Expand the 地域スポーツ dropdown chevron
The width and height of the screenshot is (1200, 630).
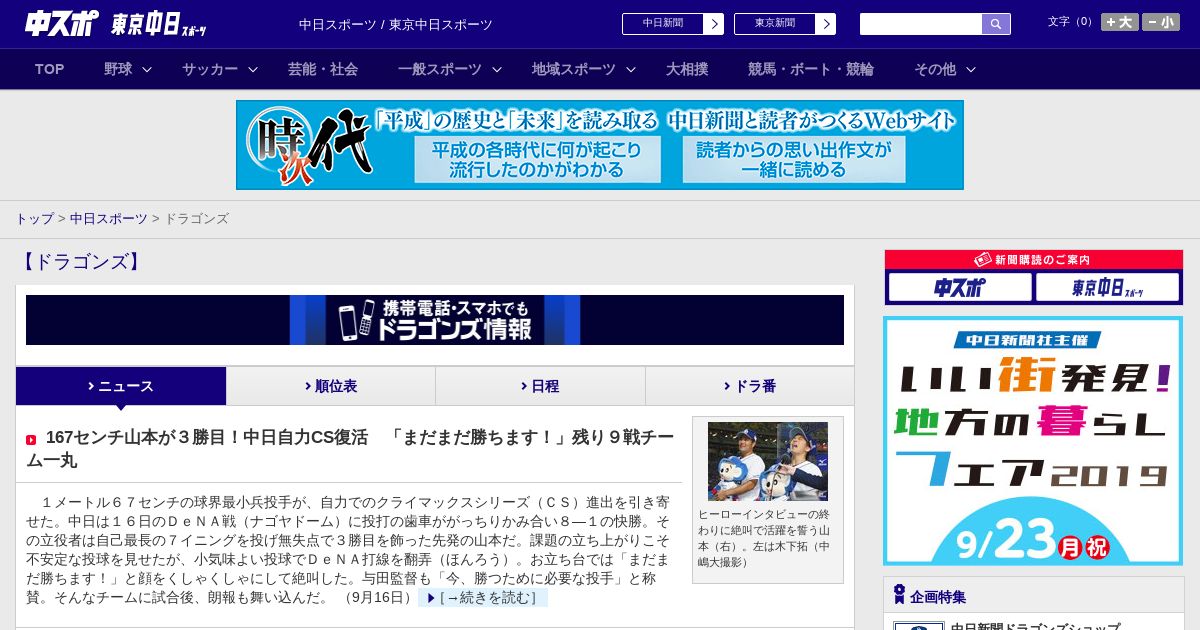631,69
